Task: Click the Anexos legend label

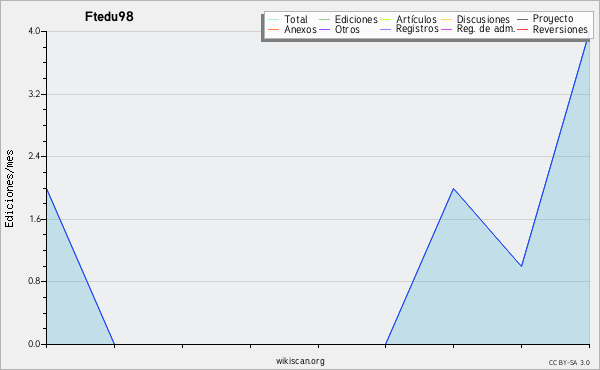Action: pyautogui.click(x=300, y=29)
